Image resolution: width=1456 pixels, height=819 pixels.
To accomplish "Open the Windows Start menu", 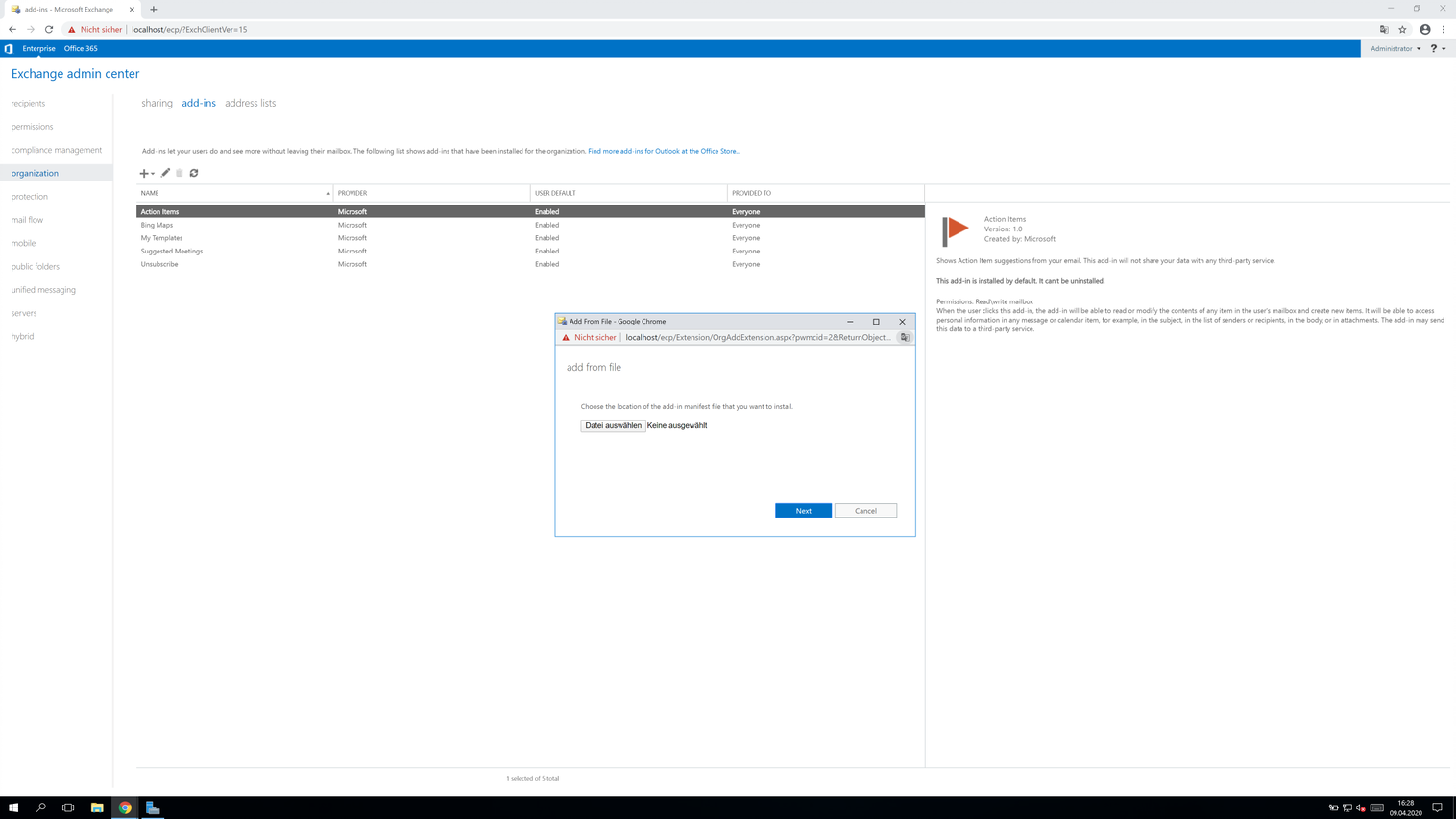I will [13, 807].
